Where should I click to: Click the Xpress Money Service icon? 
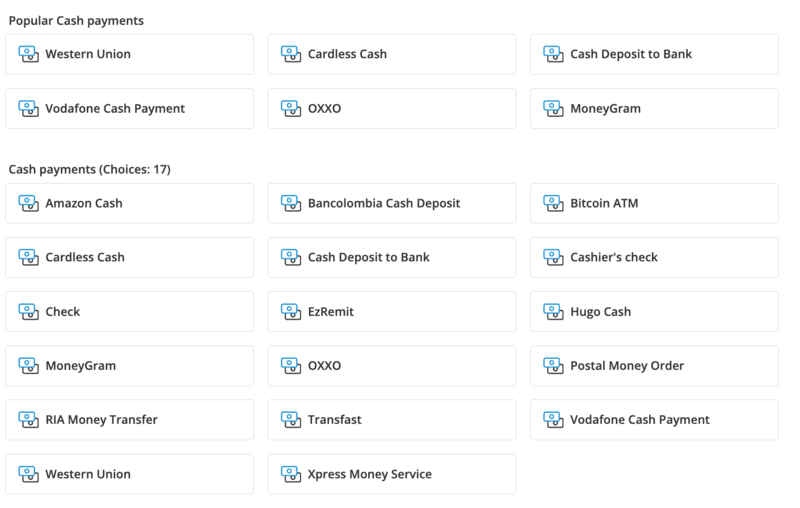click(291, 474)
